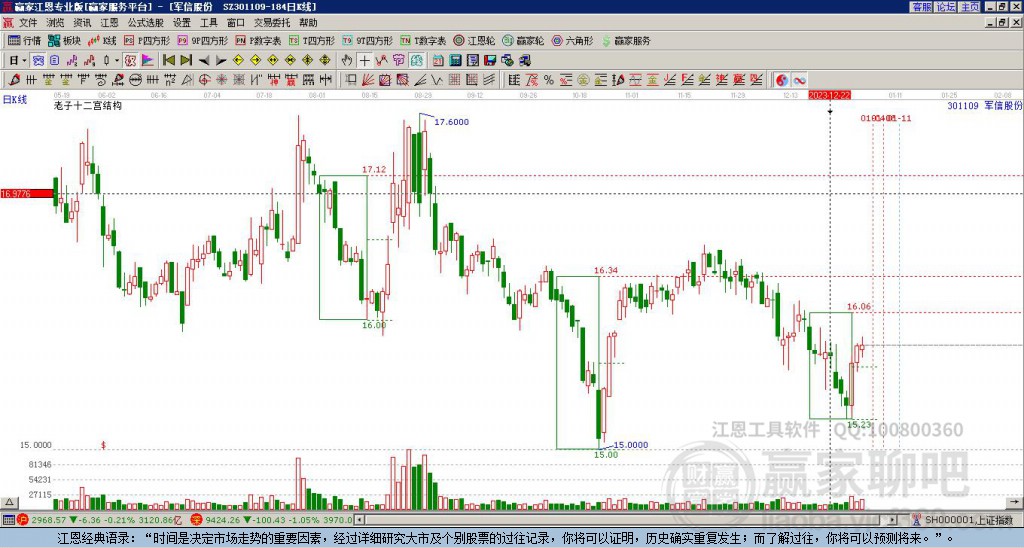Select the hand pan tool
The height and width of the screenshot is (548, 1024).
347,61
